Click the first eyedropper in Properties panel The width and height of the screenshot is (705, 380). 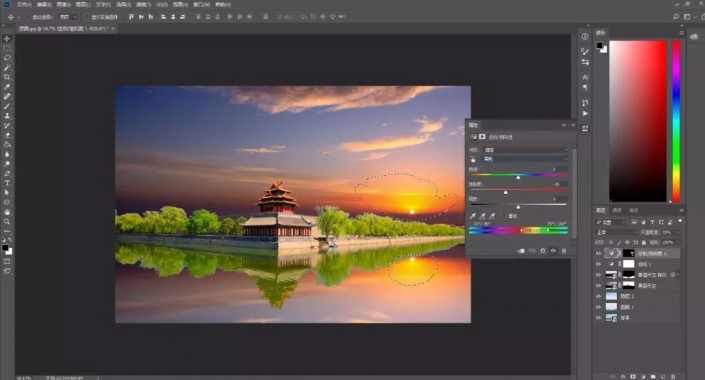pyautogui.click(x=473, y=216)
